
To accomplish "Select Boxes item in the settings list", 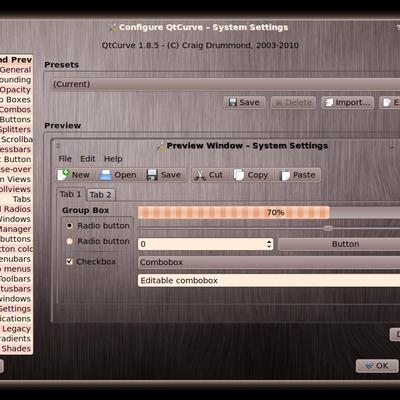I will coord(16,100).
